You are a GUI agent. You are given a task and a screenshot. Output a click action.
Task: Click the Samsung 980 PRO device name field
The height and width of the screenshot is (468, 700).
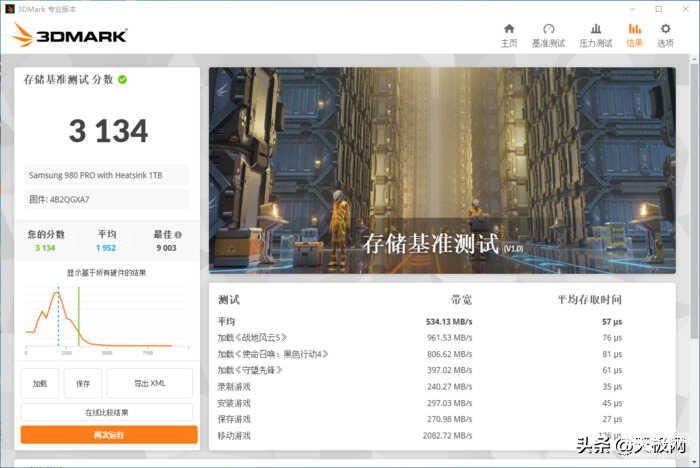(105, 176)
